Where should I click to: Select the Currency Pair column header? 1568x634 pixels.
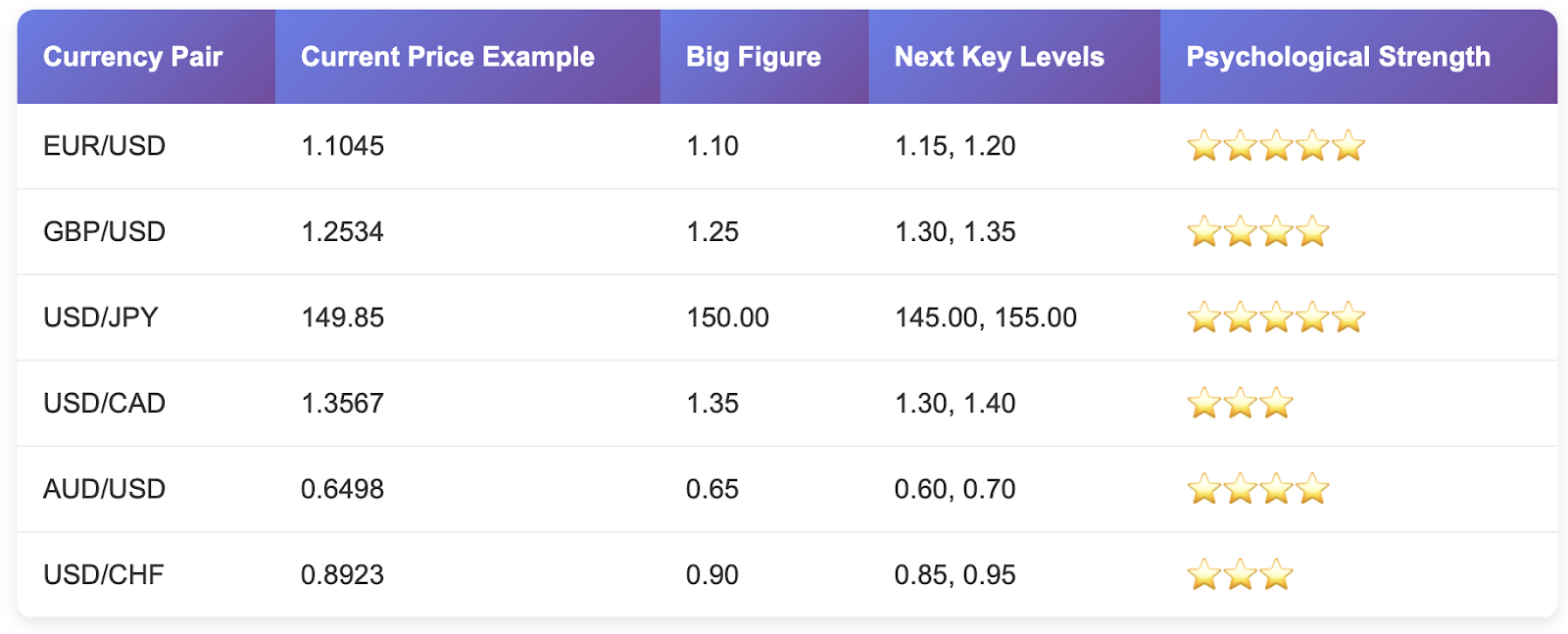coord(133,57)
